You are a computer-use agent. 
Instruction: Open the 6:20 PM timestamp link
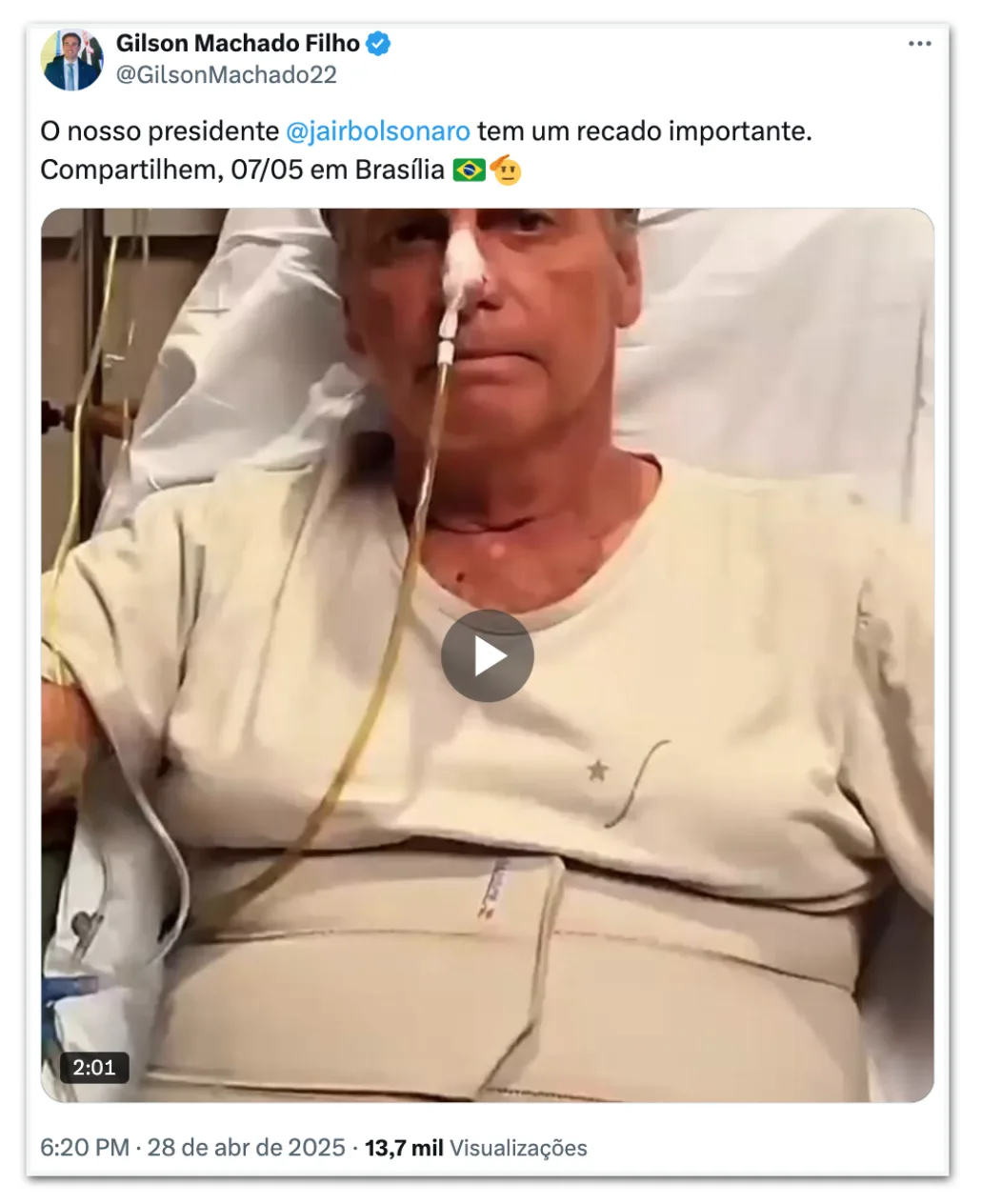85,1147
